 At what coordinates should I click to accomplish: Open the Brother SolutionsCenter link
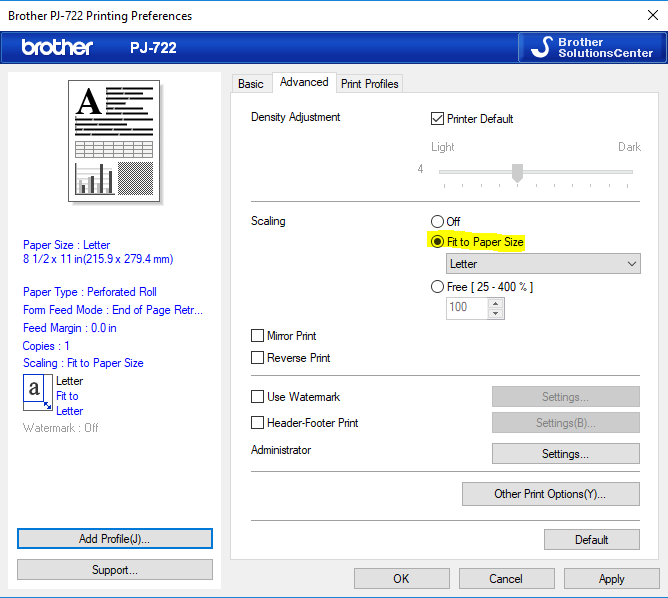coord(592,47)
